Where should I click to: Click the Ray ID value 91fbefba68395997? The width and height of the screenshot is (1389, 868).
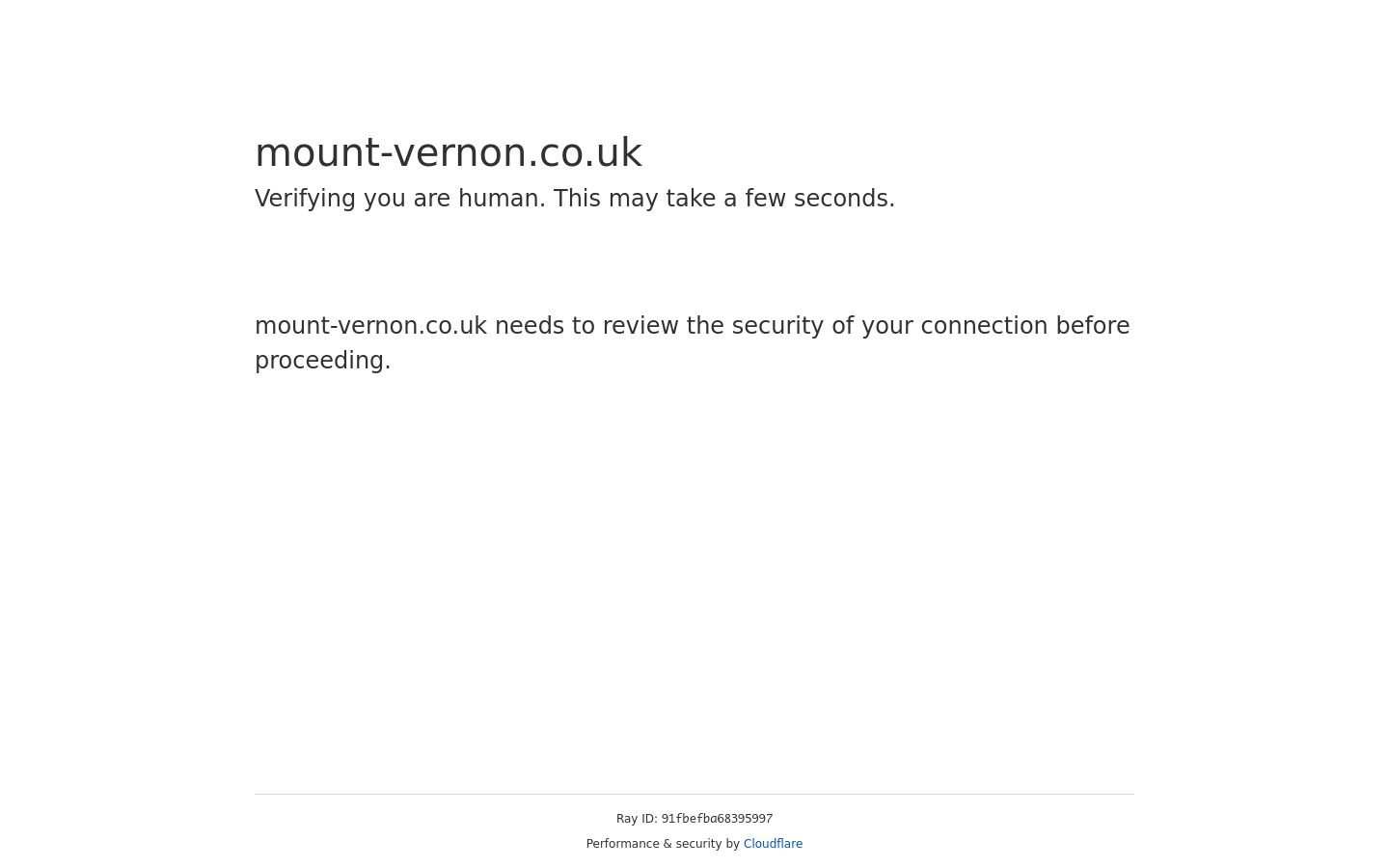tap(717, 819)
